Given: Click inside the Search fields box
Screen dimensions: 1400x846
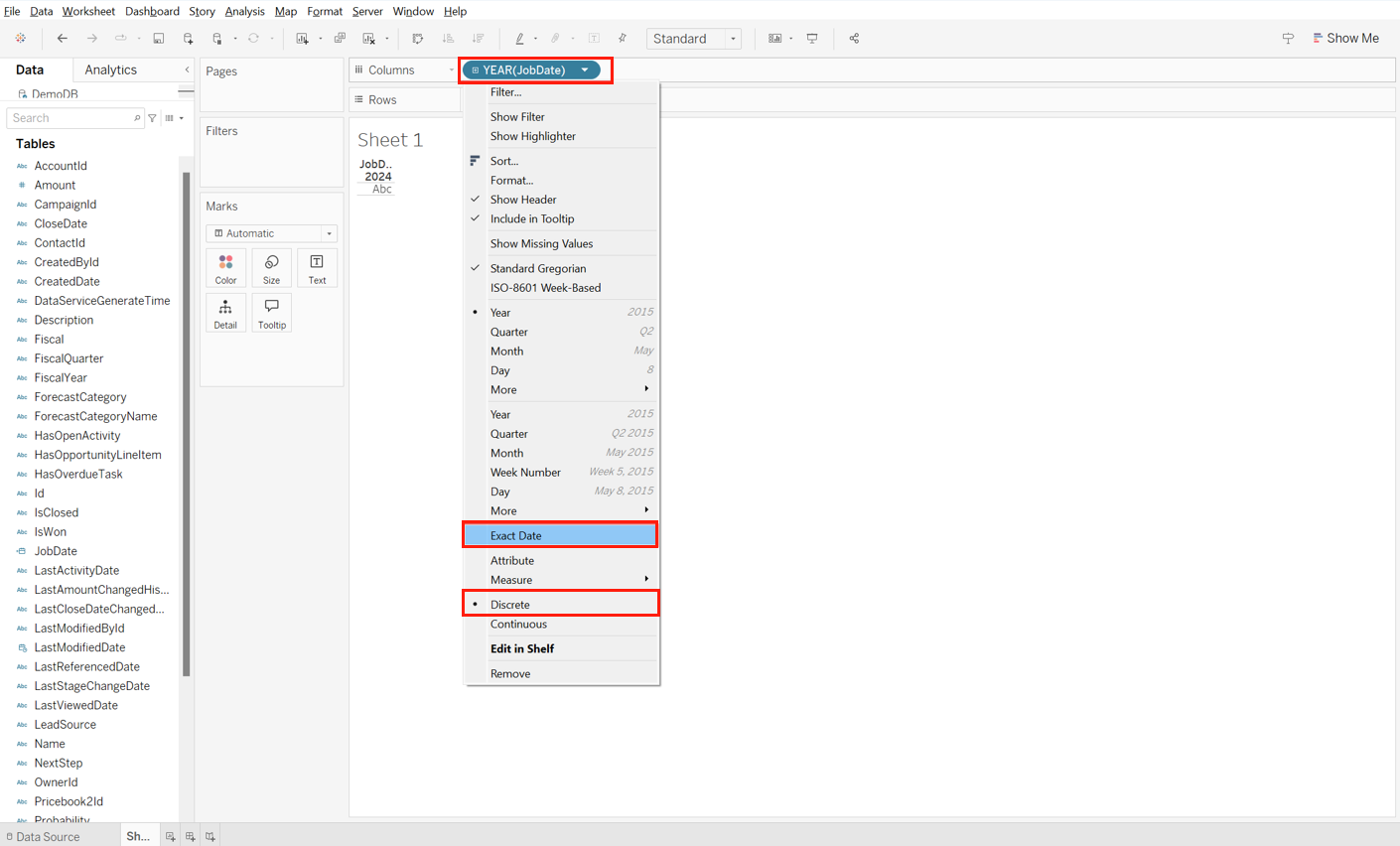Looking at the screenshot, I should (71, 117).
